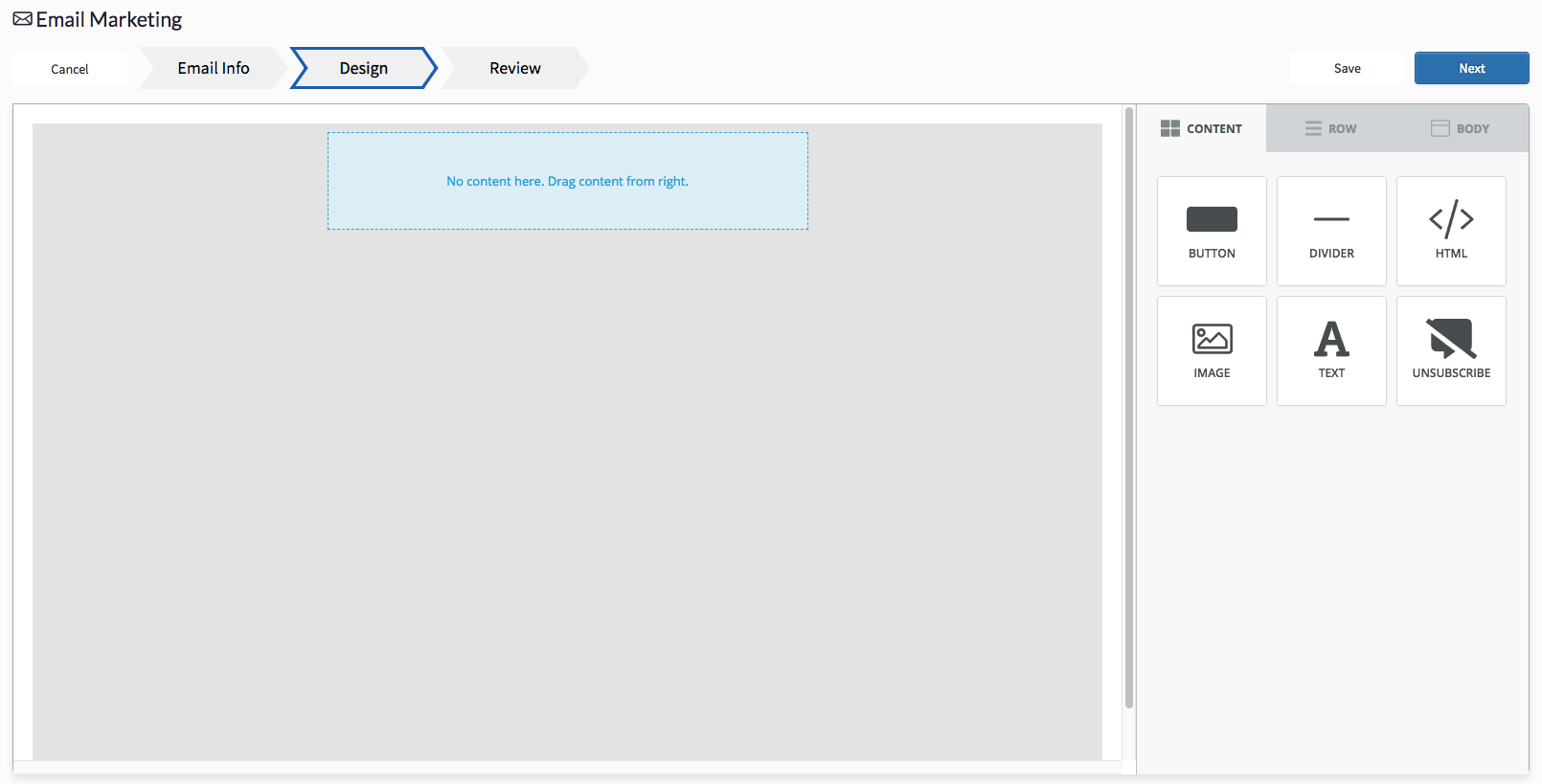1542x784 pixels.
Task: Select the HTML content block
Action: click(1451, 231)
